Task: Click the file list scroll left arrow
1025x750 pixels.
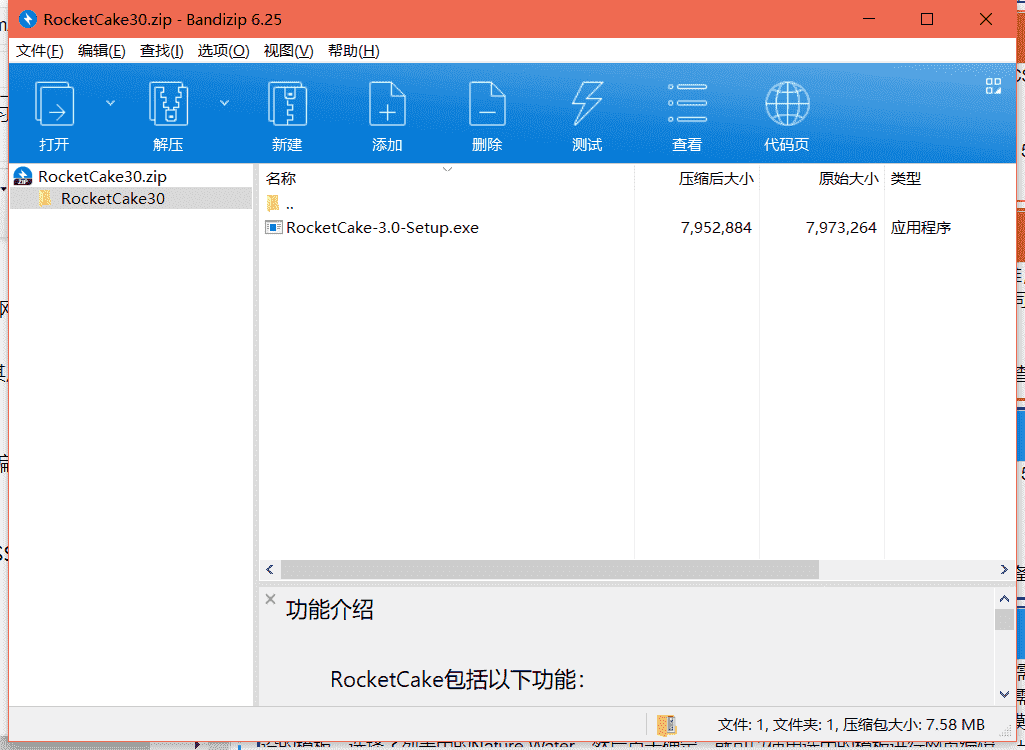Action: (x=269, y=570)
